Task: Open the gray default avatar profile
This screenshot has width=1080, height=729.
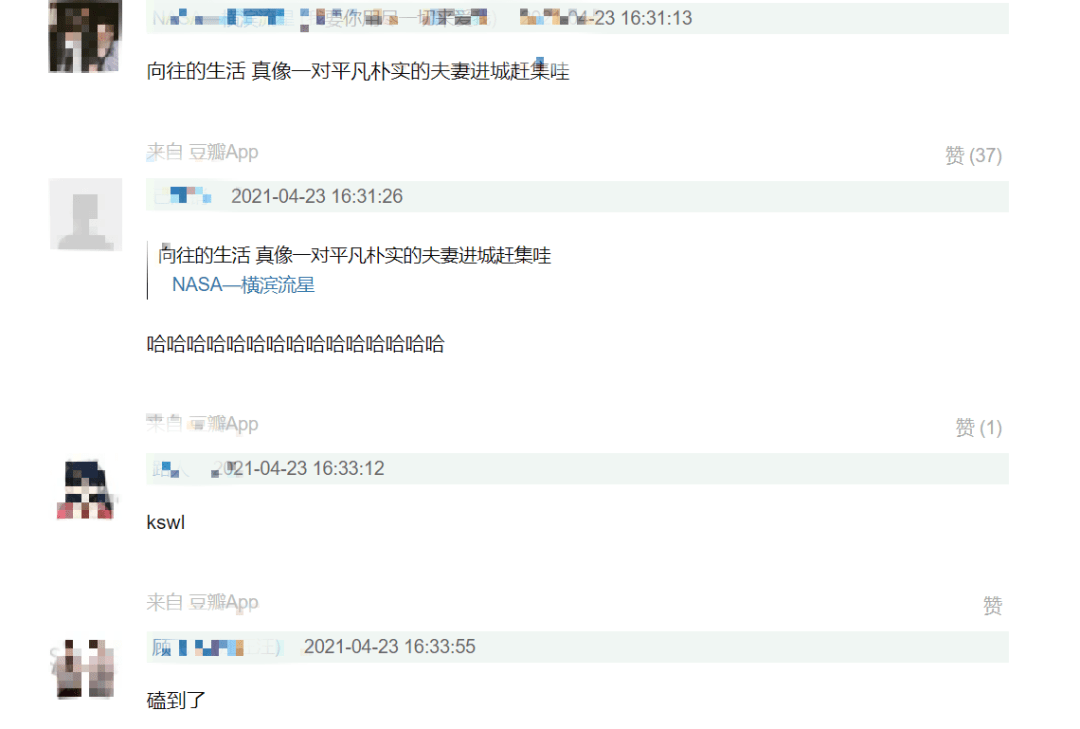Action: click(85, 214)
